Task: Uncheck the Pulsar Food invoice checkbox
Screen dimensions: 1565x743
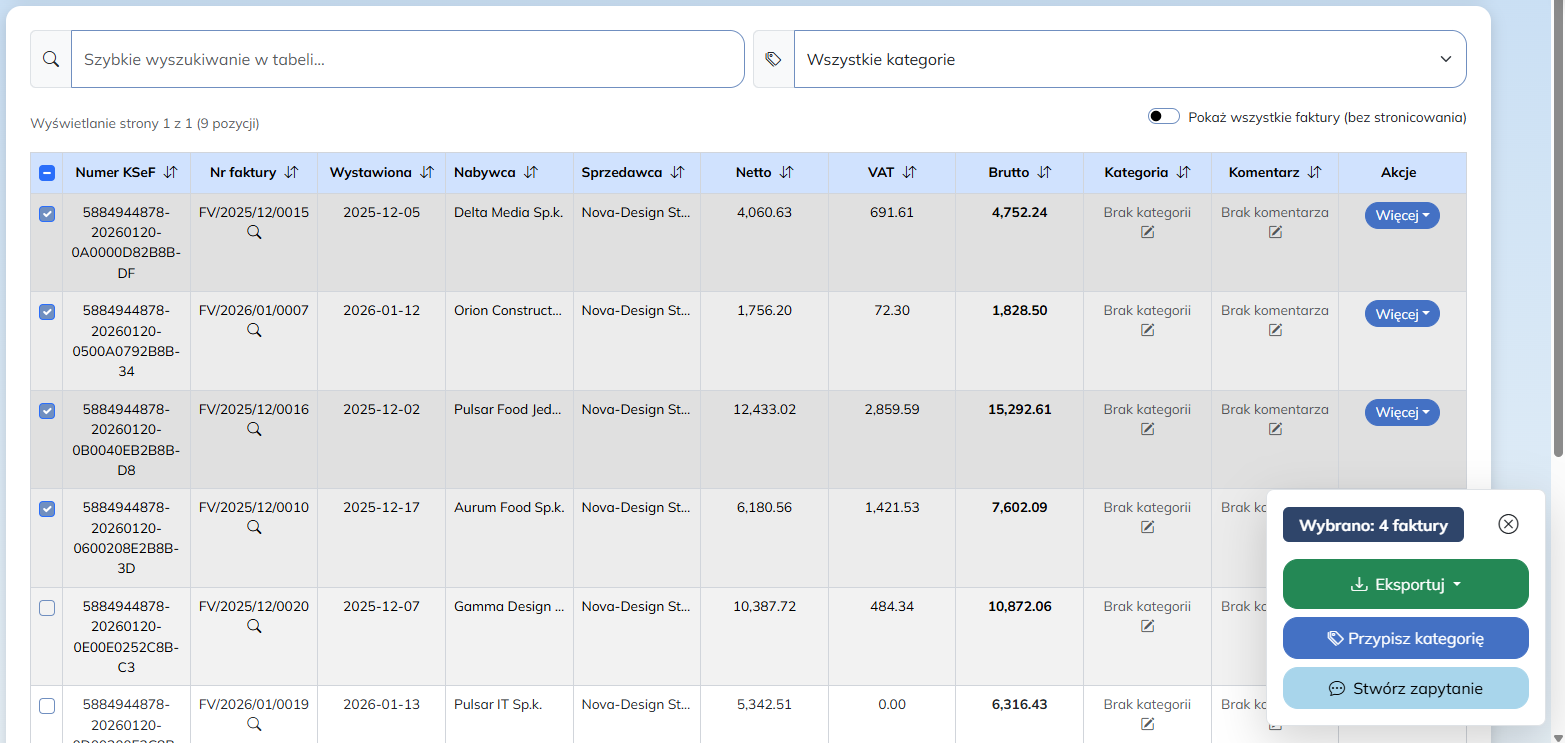Action: click(x=47, y=411)
